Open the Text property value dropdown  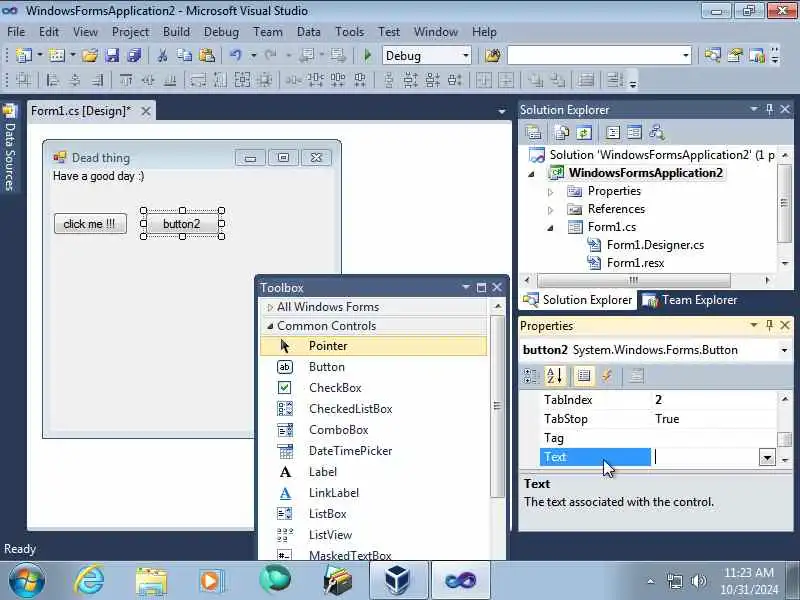click(767, 457)
